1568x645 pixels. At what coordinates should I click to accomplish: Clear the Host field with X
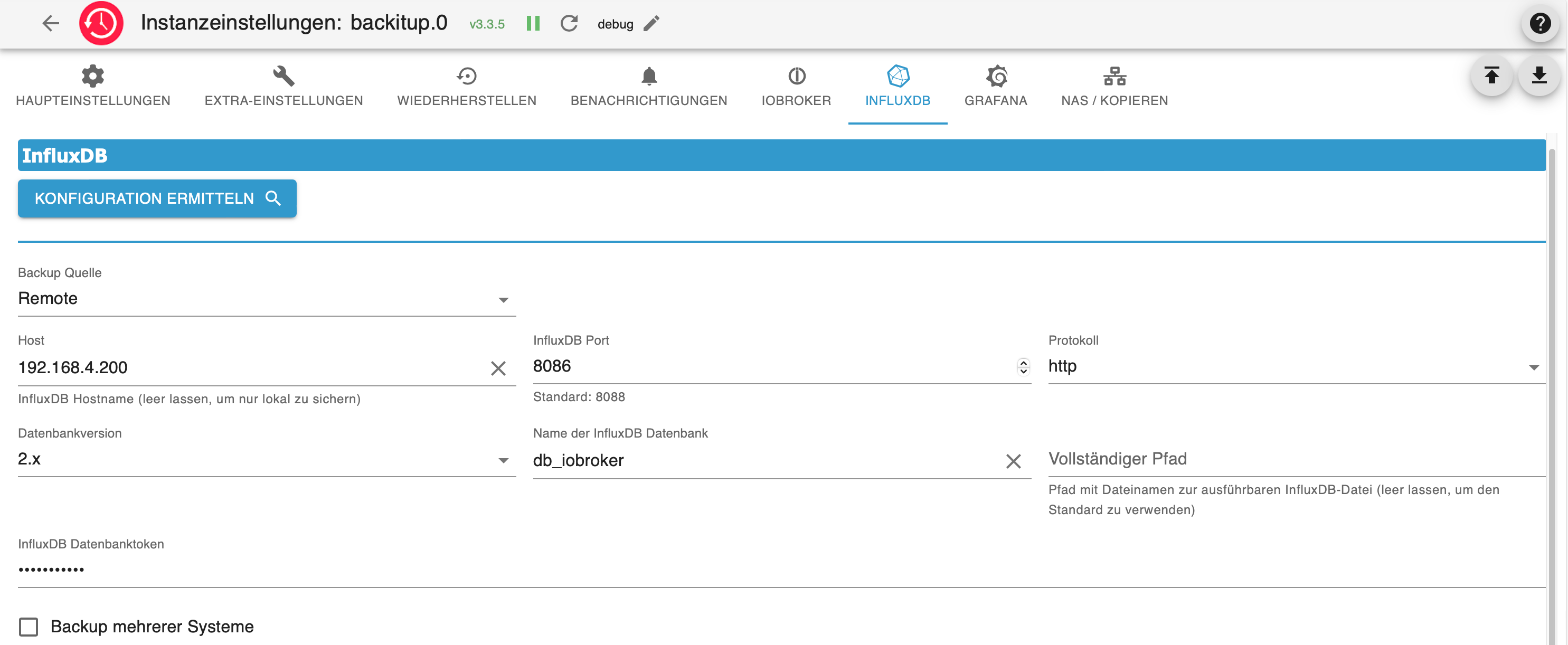498,368
